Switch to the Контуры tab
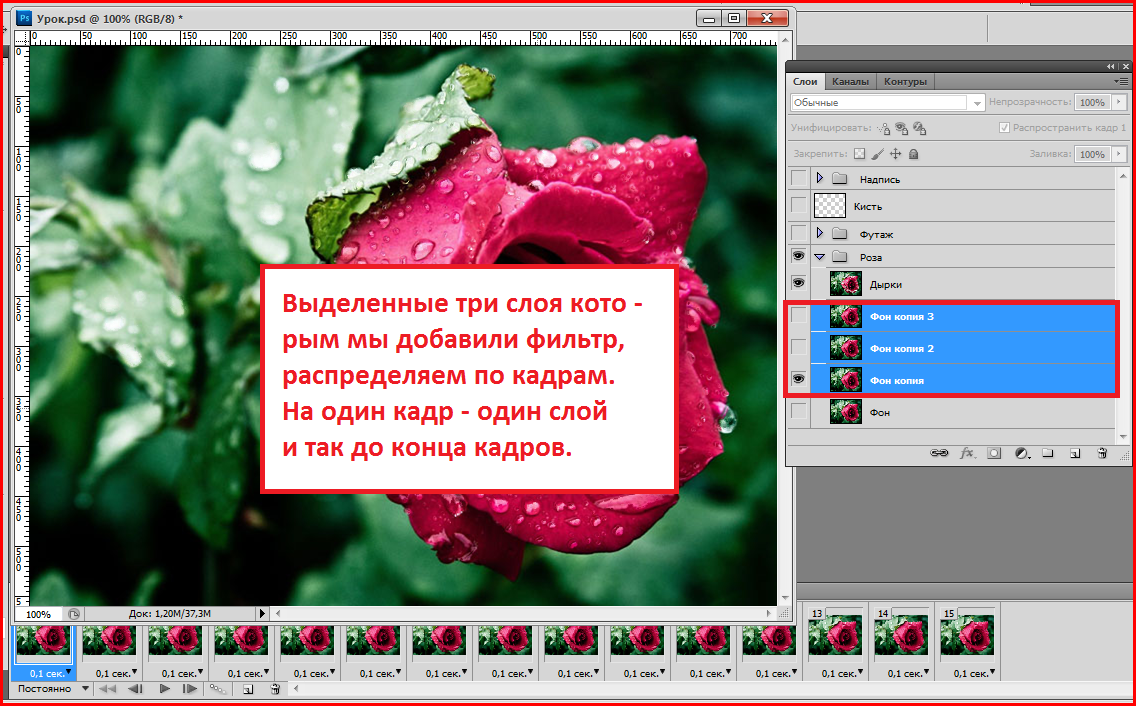This screenshot has height=706, width=1136. coord(905,82)
